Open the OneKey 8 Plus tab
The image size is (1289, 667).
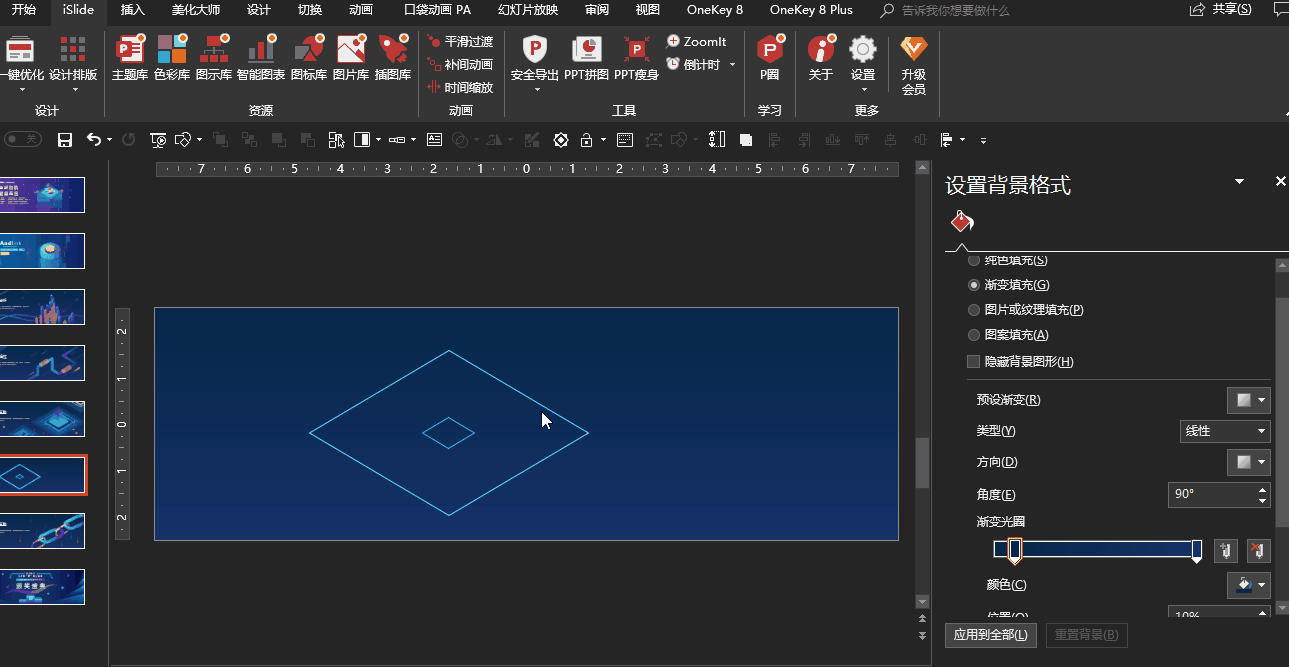pos(811,10)
